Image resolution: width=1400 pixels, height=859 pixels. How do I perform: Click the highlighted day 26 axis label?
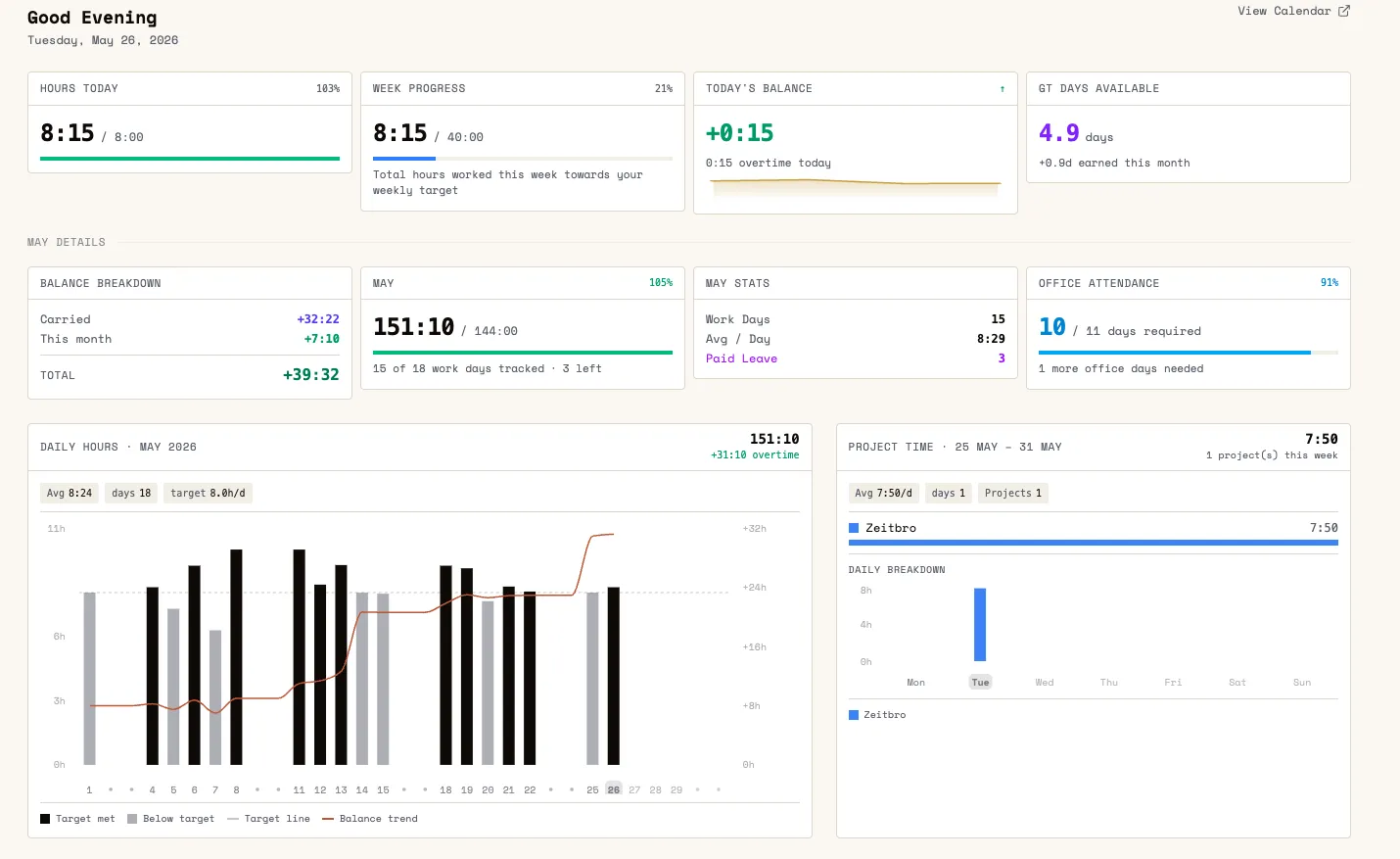[614, 789]
